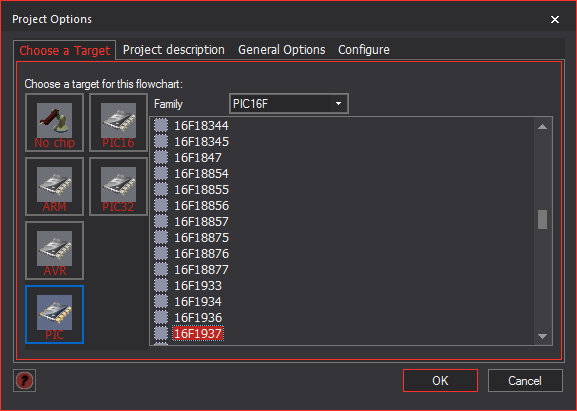Go to the Configure tab
Screen dimensions: 577x411
(364, 50)
